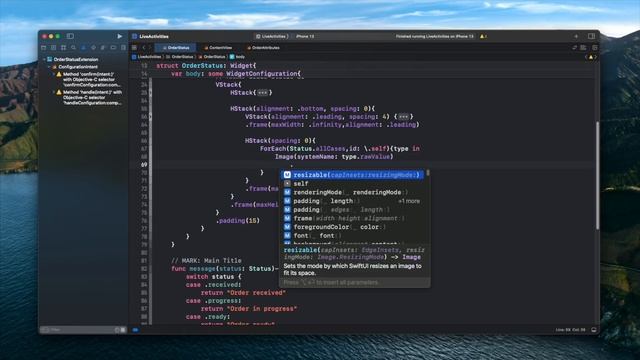The image size is (640, 360).
Task: Expand the folded VStack code ellipsis
Action: pos(403,117)
